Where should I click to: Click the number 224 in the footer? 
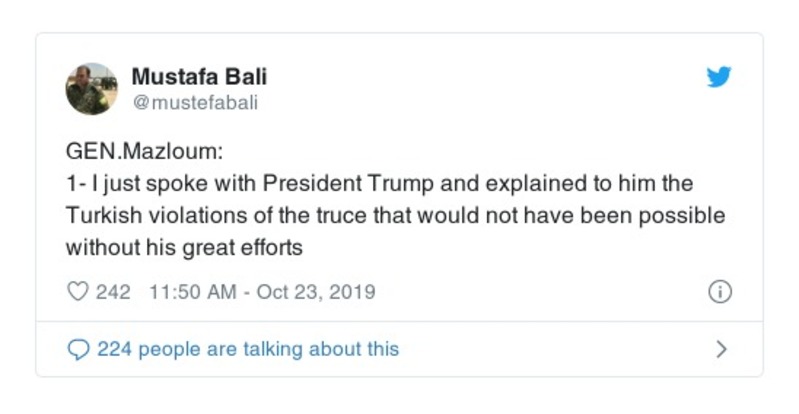[x=114, y=349]
